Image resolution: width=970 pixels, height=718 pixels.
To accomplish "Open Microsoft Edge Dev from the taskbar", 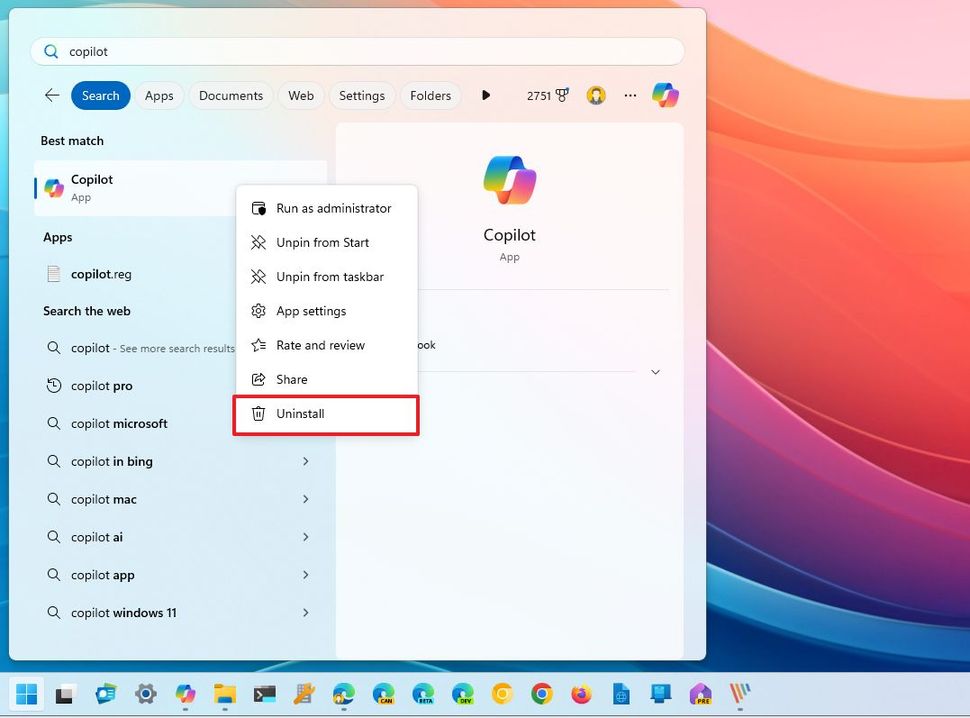I will point(463,693).
